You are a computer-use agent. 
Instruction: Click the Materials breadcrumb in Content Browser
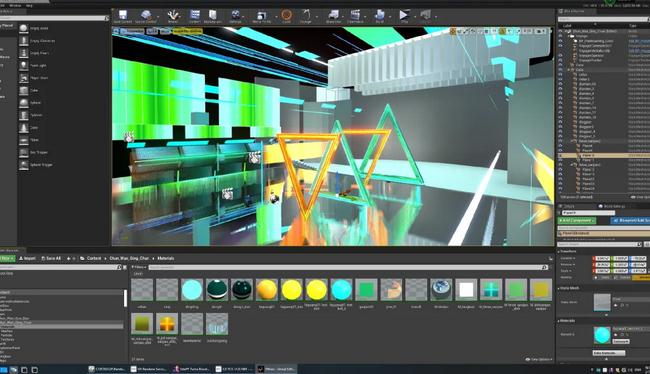[x=165, y=258]
